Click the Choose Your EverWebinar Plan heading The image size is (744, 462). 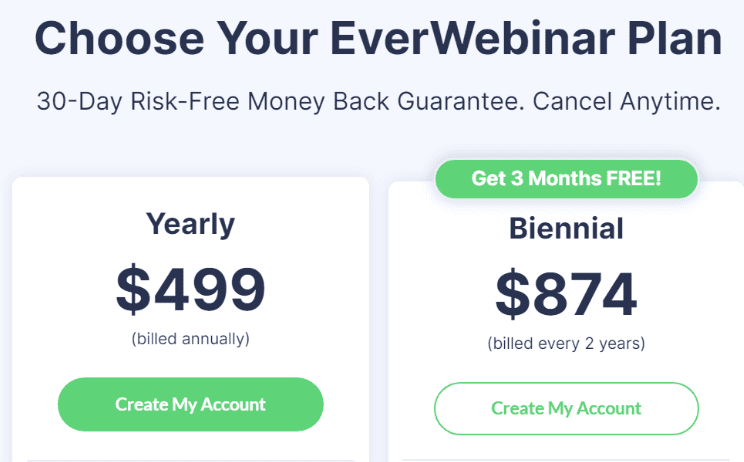coord(377,38)
